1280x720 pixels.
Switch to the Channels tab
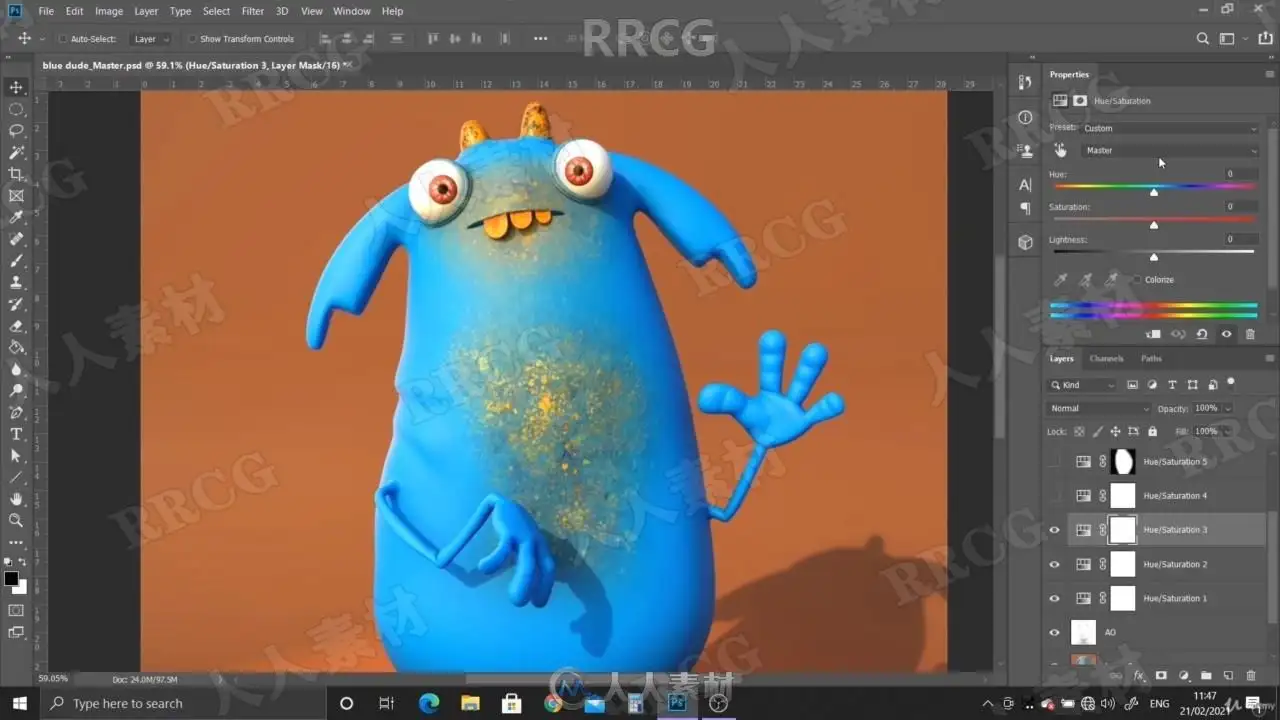(1106, 358)
